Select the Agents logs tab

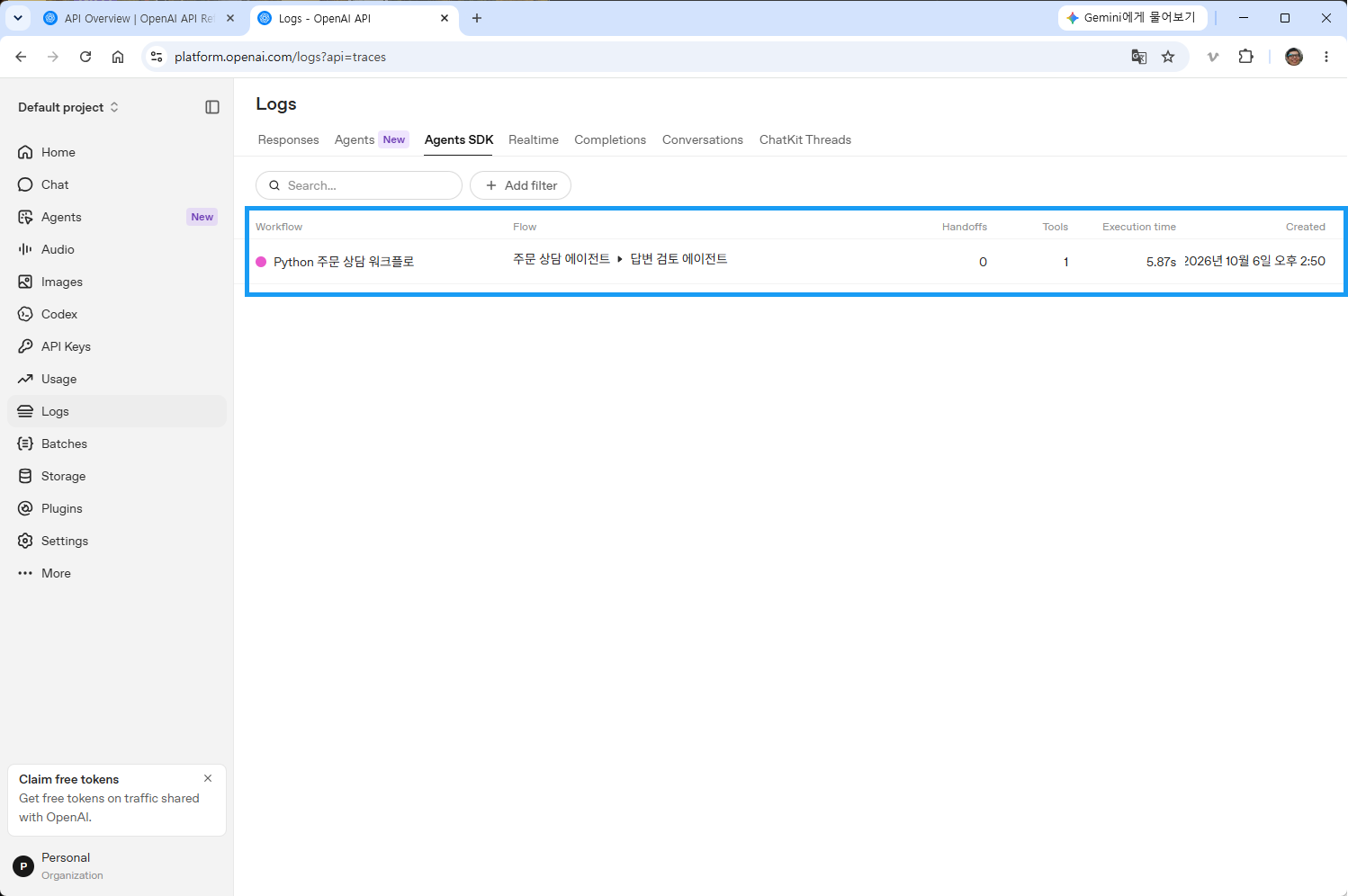371,139
